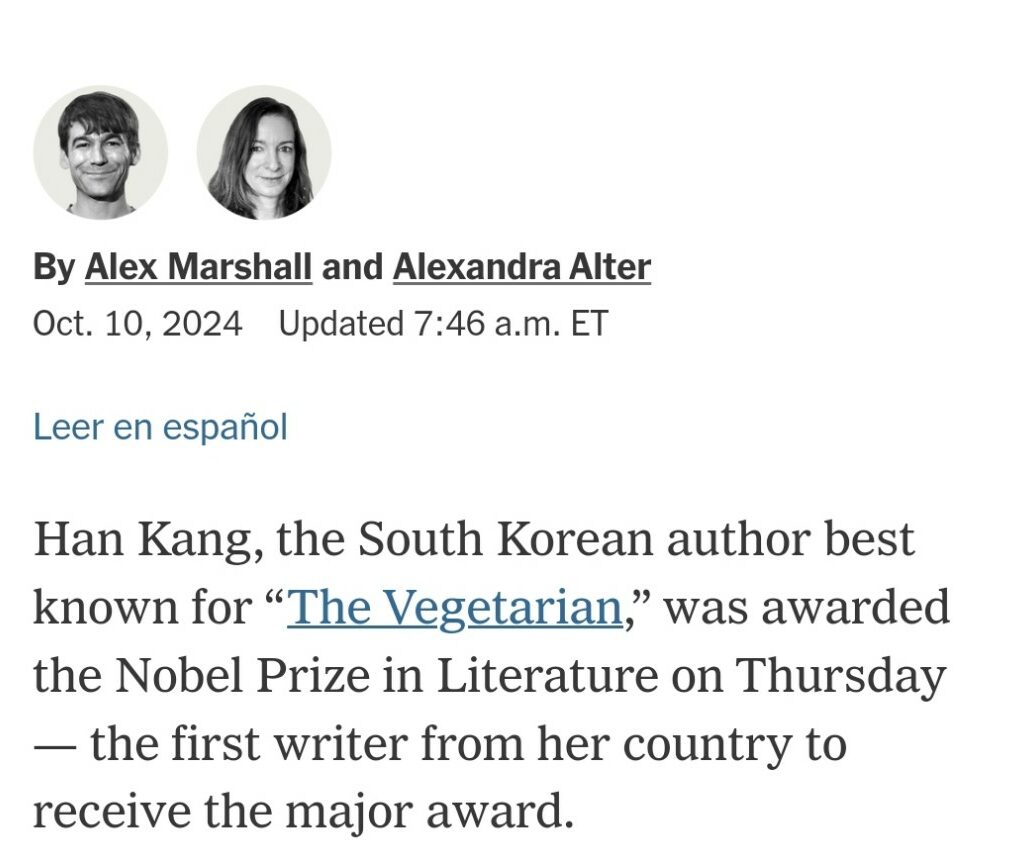This screenshot has width=1024, height=859.
Task: Follow the link to "The Vegetarian"
Action: [x=455, y=608]
